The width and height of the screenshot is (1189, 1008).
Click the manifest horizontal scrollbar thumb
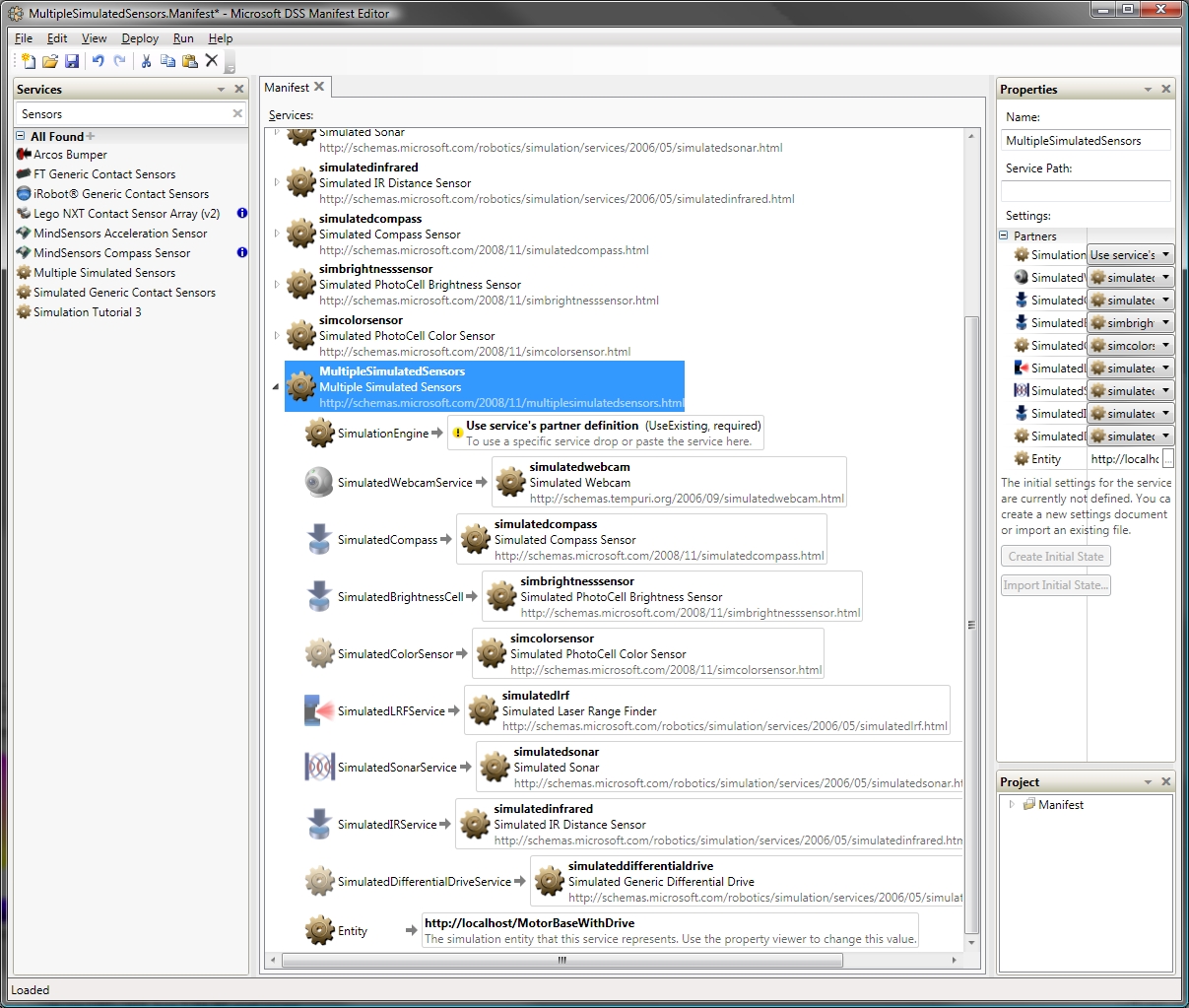point(561,960)
